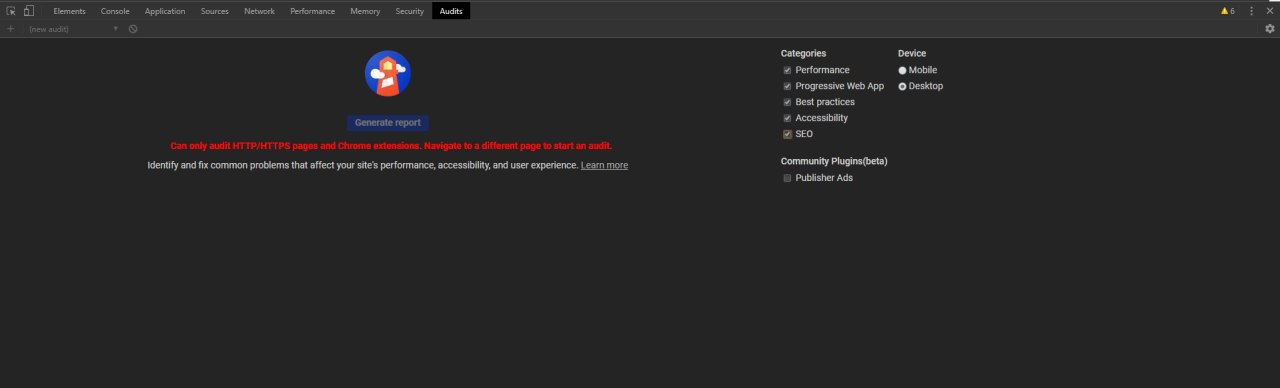This screenshot has height=388, width=1280.
Task: Select the Desktop device radio button
Action: 902,86
